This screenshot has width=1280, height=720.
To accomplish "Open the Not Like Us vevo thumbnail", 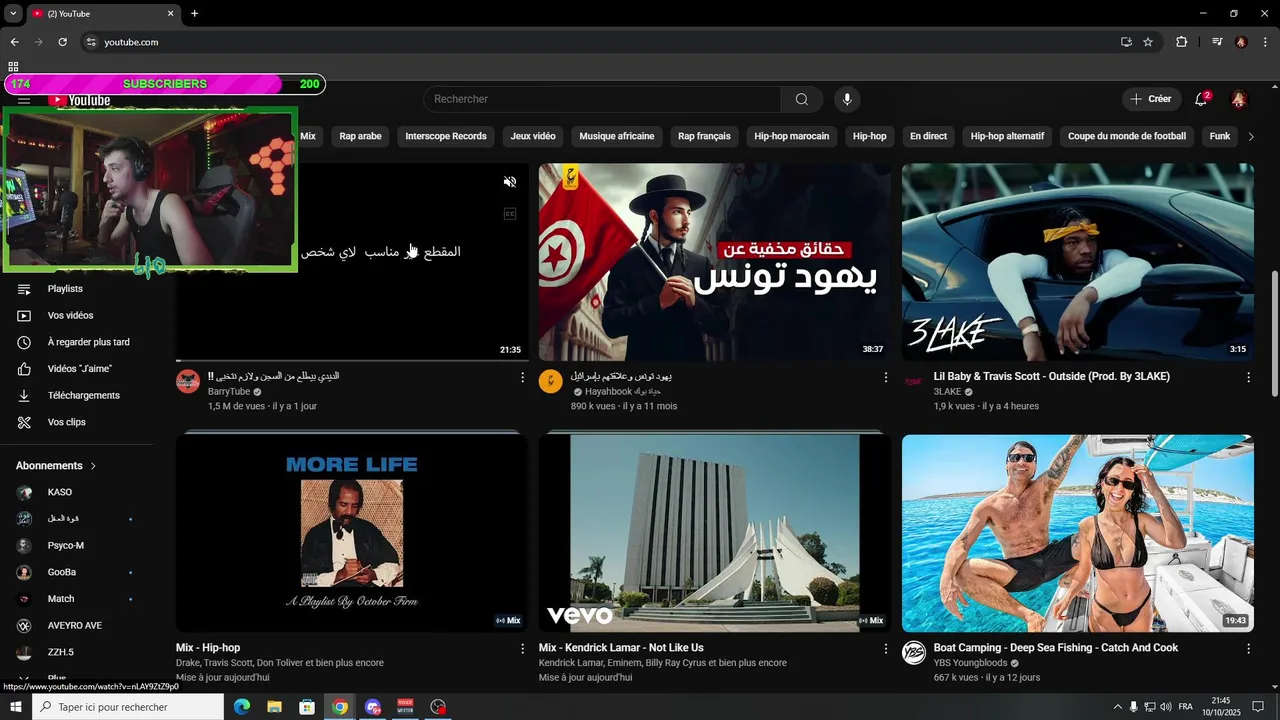I will (714, 534).
